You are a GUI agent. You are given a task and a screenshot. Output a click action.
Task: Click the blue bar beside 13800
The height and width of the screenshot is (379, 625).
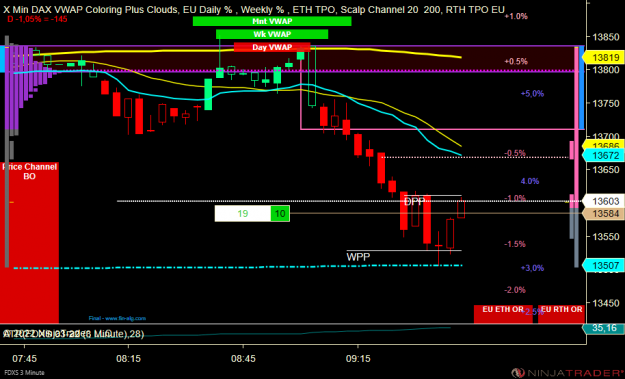click(x=582, y=88)
